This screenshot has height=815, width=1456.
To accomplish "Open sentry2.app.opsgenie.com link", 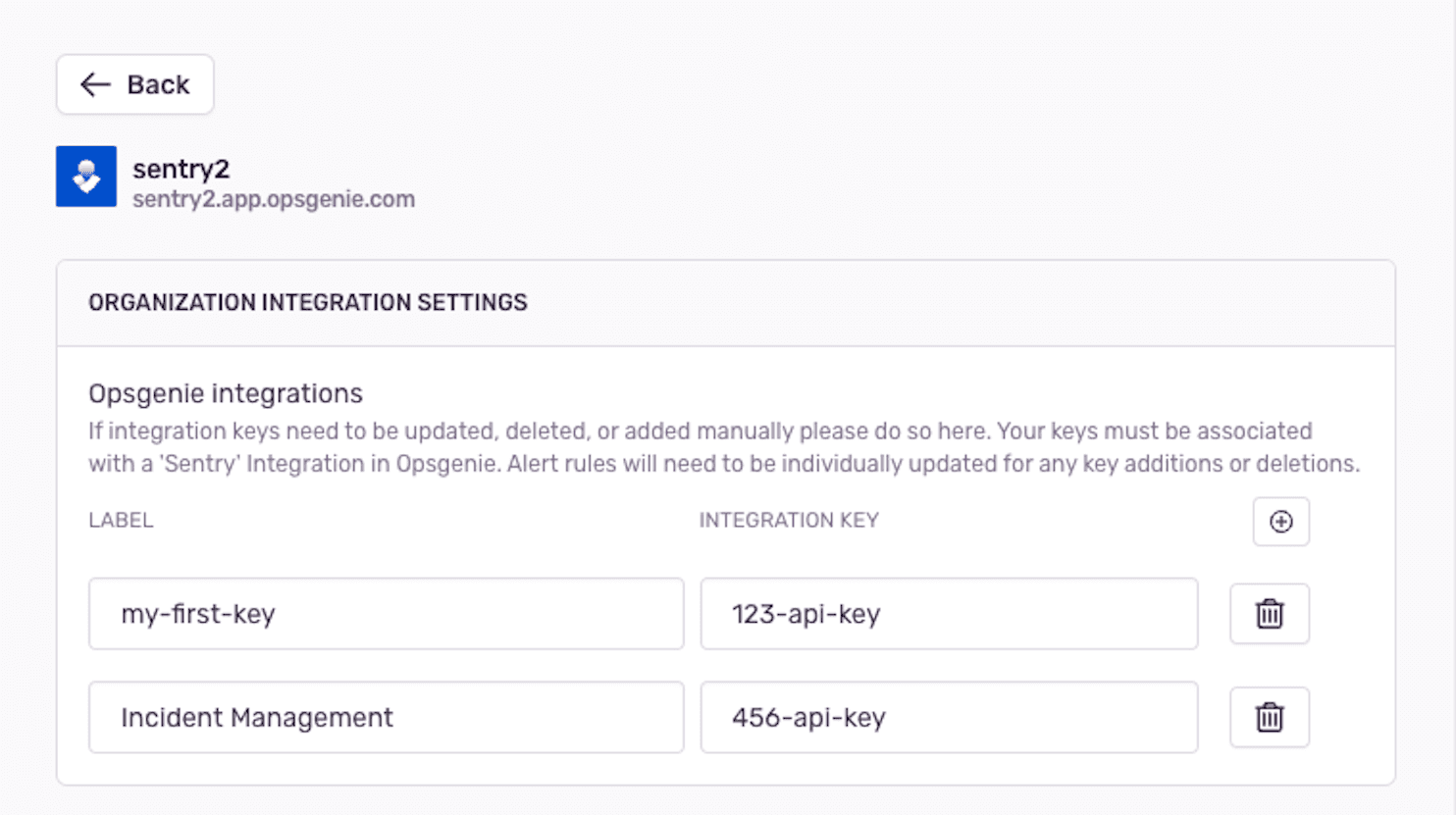I will click(274, 198).
